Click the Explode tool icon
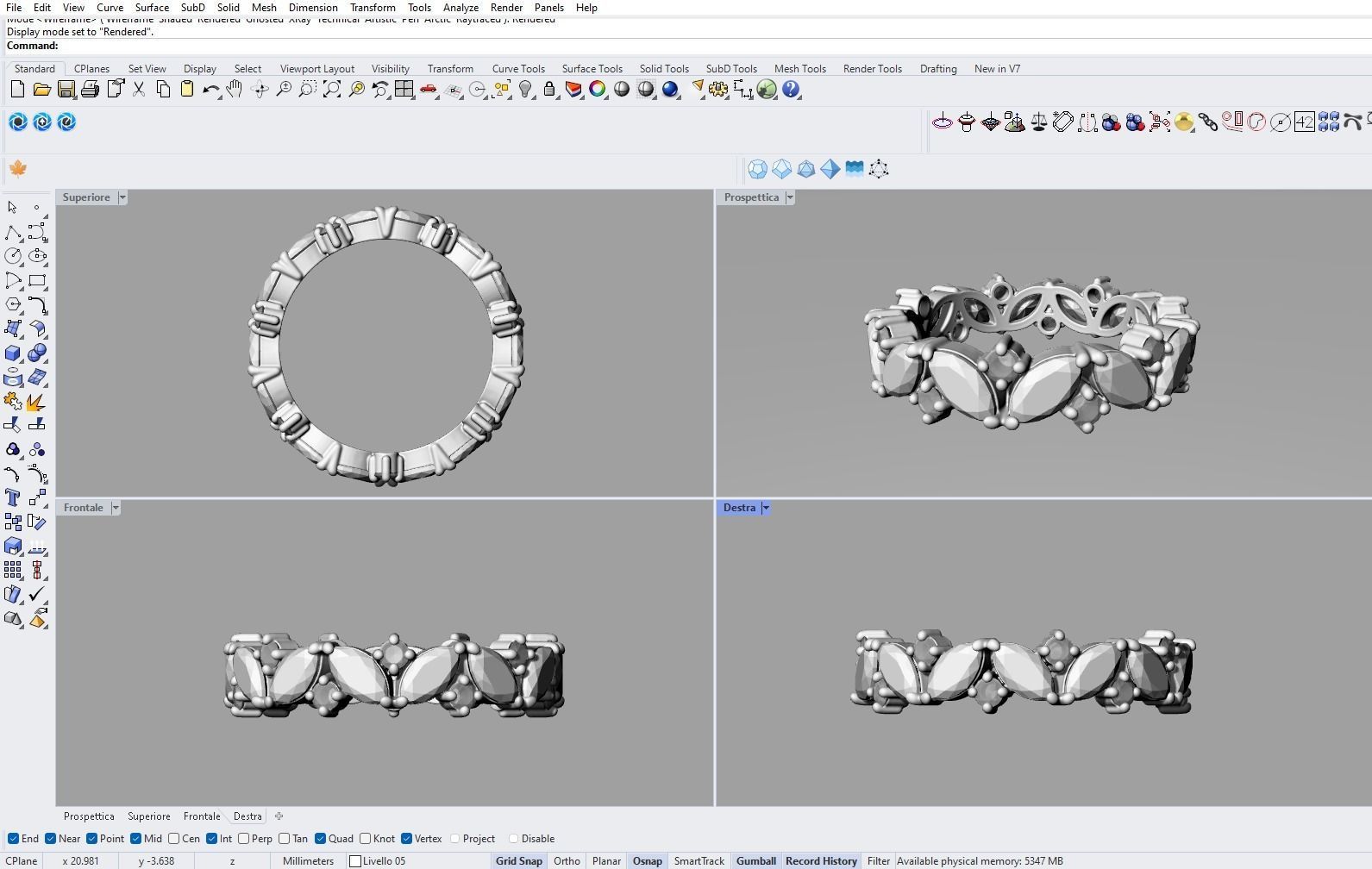This screenshot has width=1372, height=869. (x=37, y=402)
